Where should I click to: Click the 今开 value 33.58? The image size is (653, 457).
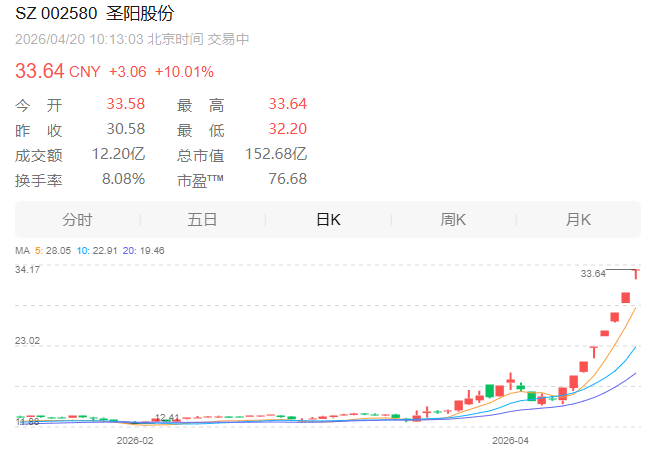(125, 104)
